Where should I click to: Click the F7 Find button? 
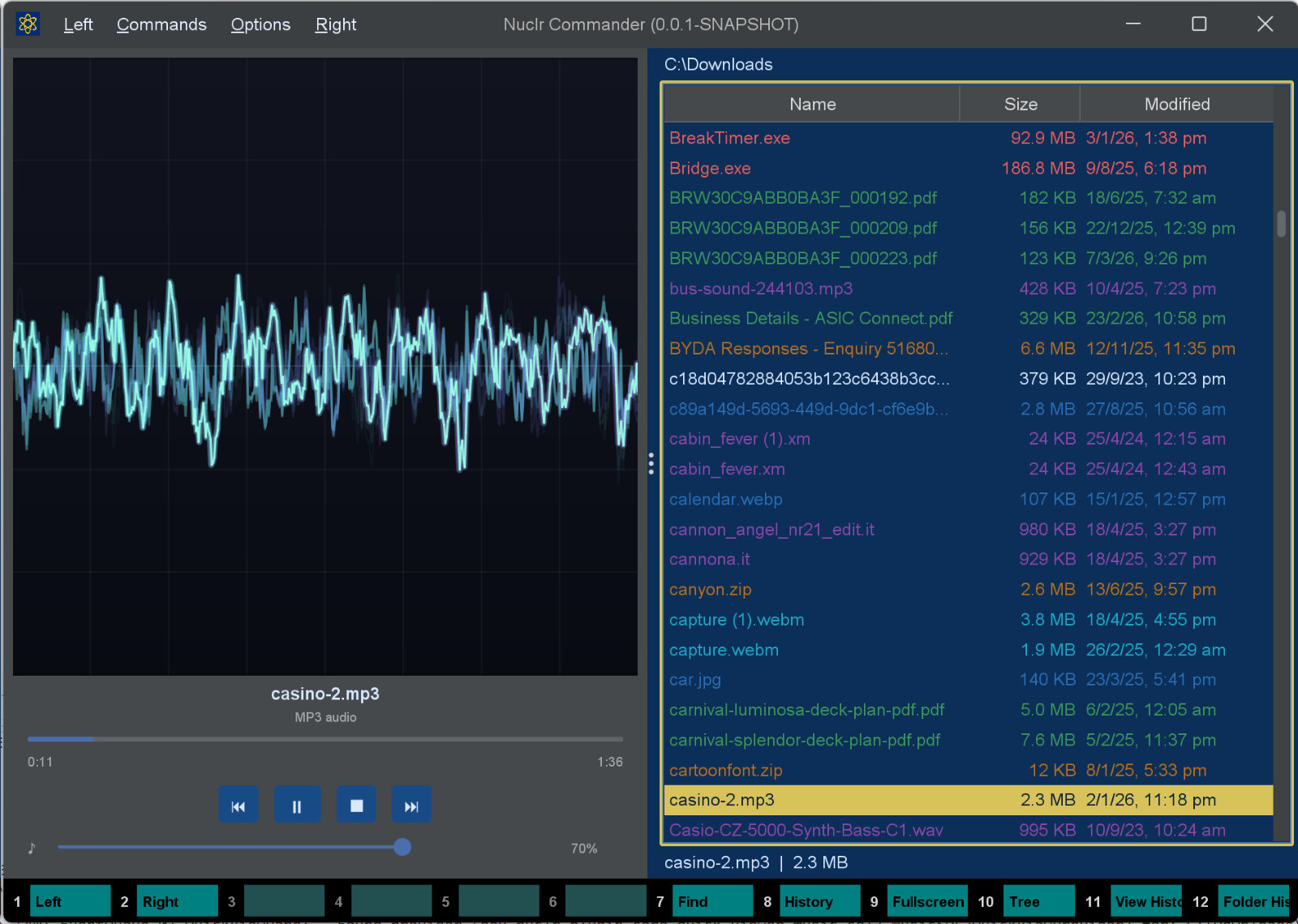(712, 901)
